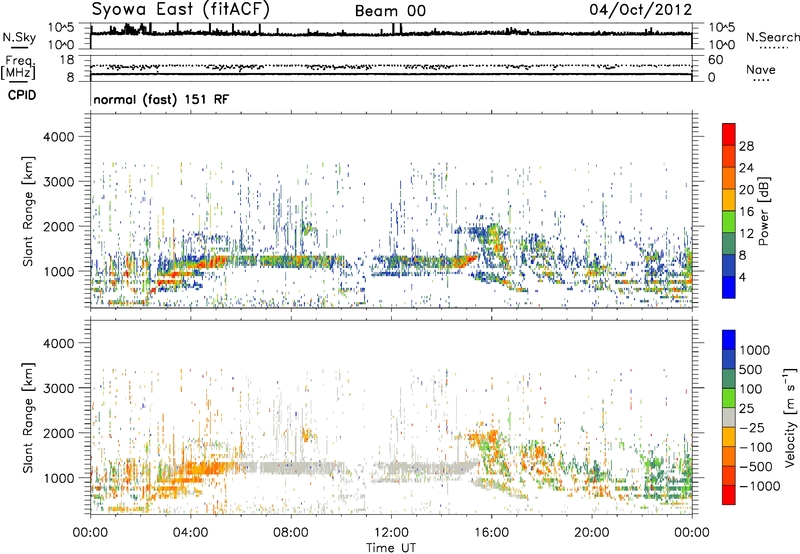Click the "18" frequency axis tick label
The height and width of the screenshot is (554, 800).
[x=66, y=59]
